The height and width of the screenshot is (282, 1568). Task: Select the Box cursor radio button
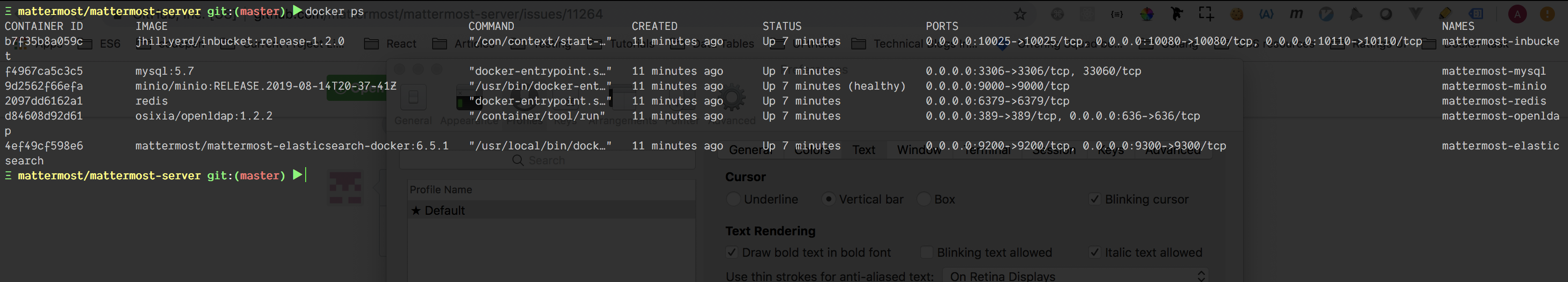pos(924,199)
